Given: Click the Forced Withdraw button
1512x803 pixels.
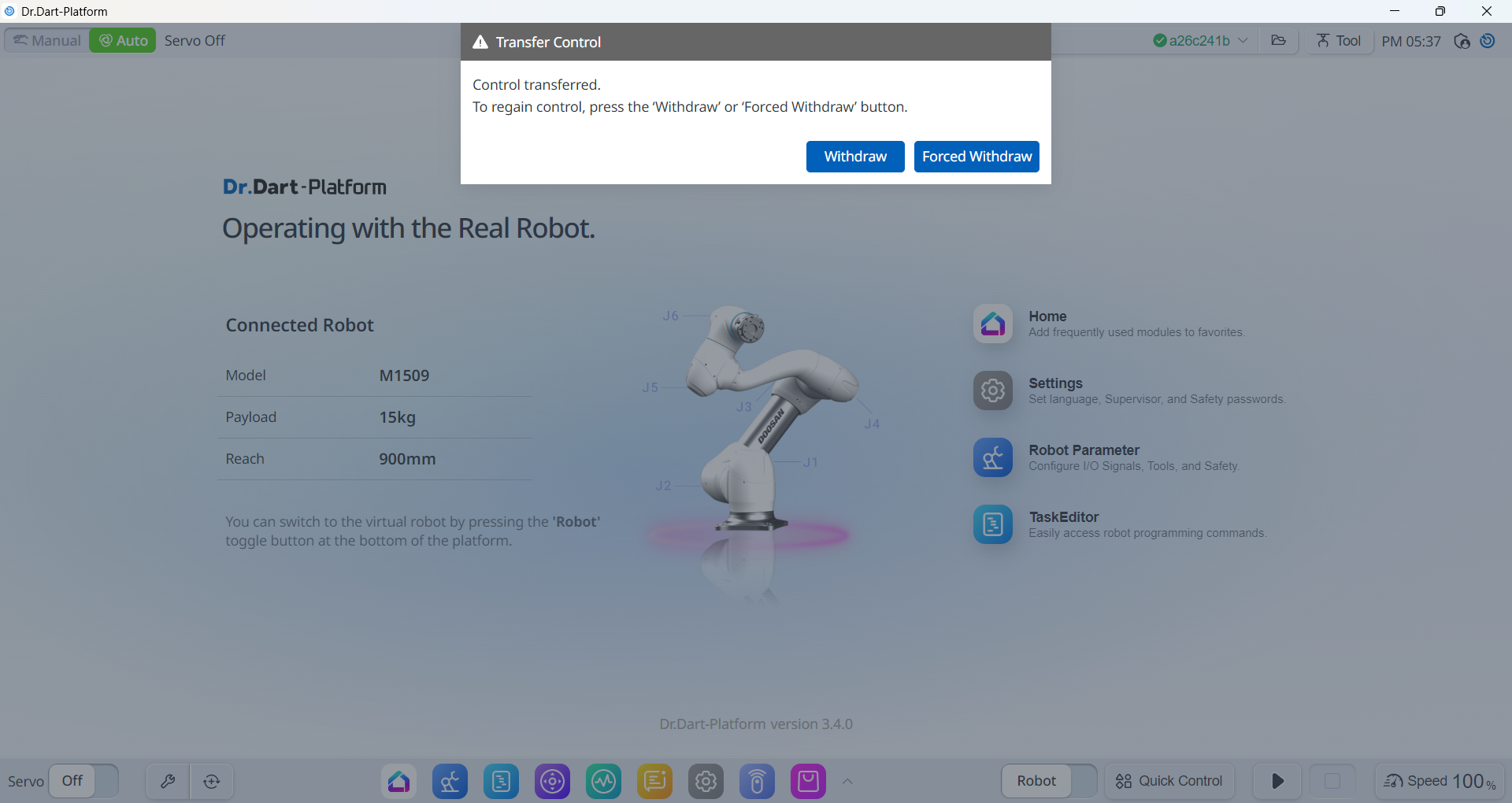Looking at the screenshot, I should click(x=976, y=157).
